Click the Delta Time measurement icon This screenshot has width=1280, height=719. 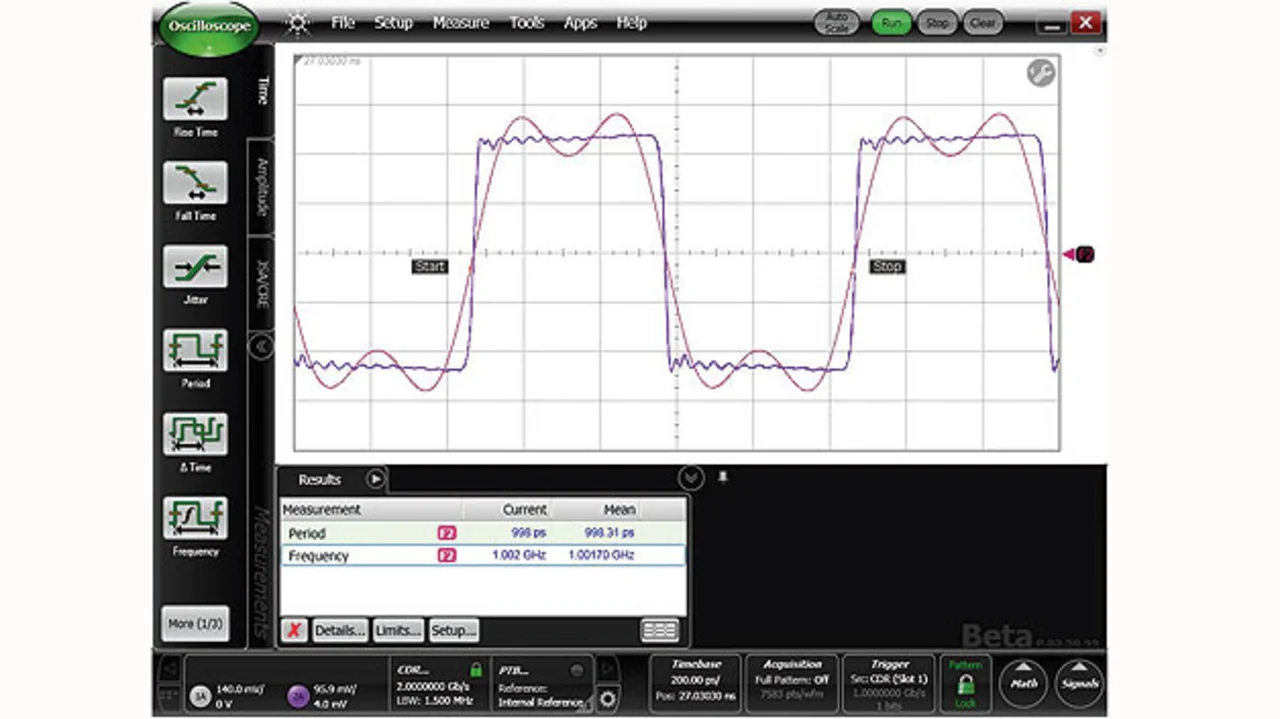(195, 435)
